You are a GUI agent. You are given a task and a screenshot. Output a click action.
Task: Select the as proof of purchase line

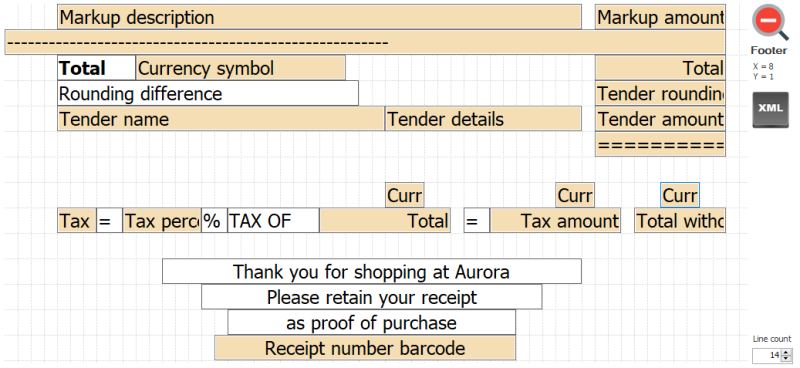pos(371,323)
